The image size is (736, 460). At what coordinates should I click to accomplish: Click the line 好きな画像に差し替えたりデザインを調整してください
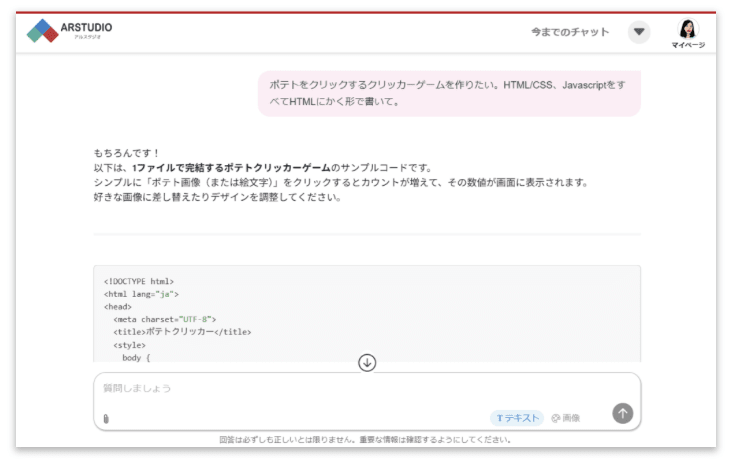[217, 197]
